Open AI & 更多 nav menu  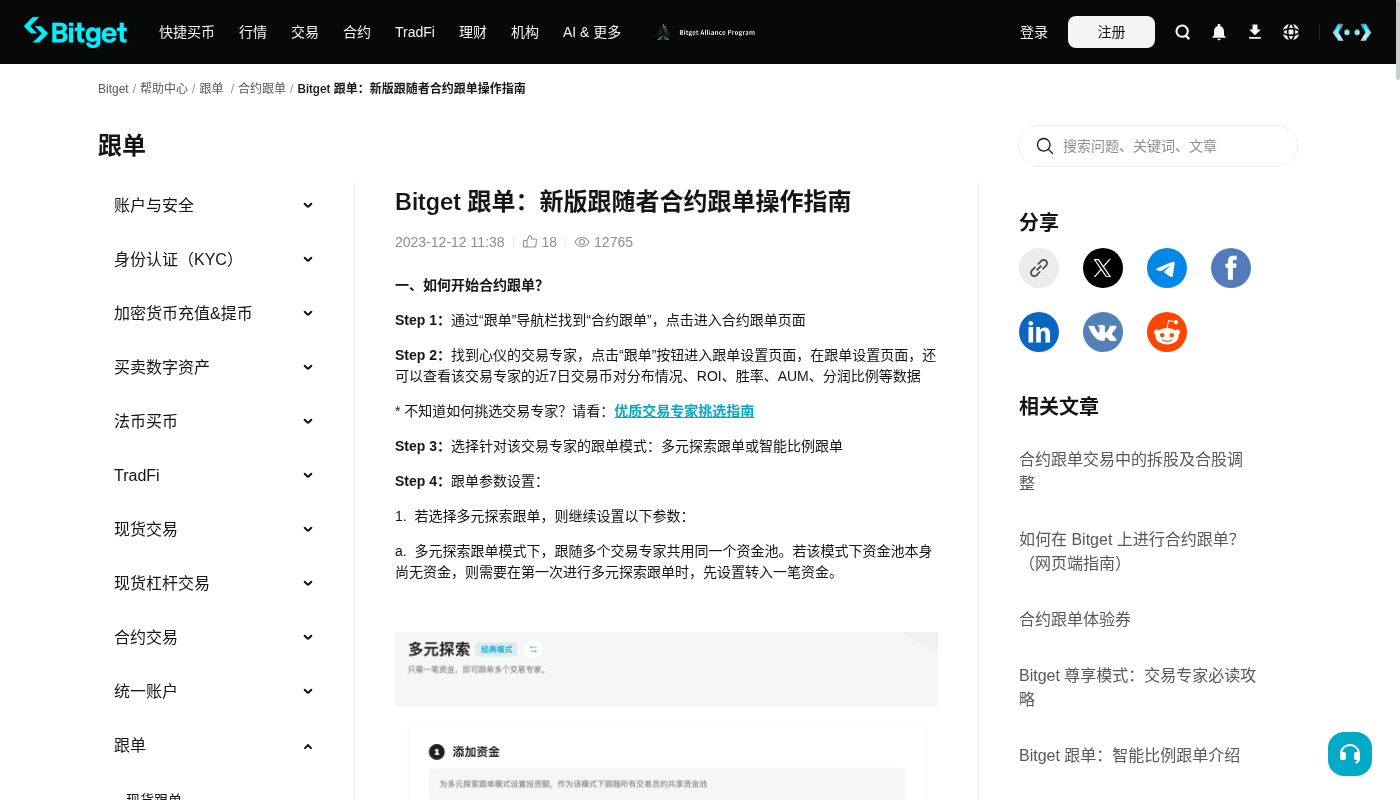(592, 32)
